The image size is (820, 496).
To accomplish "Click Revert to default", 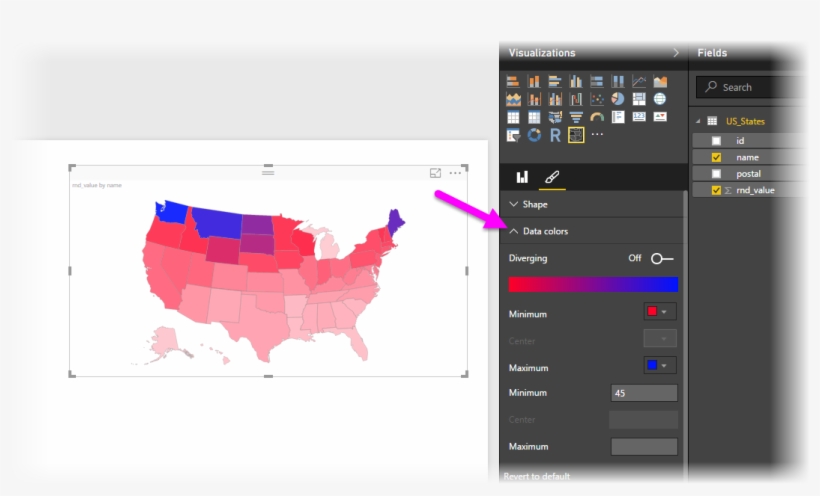I will click(x=537, y=477).
